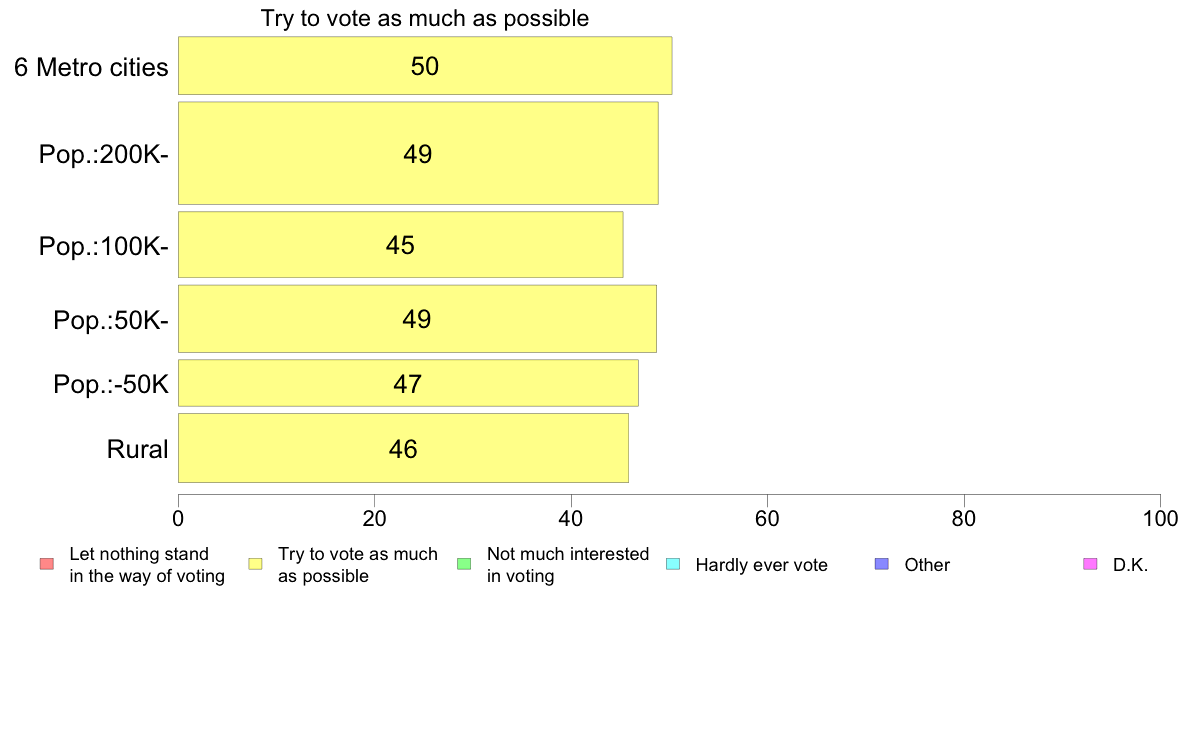Select the Pop.:200K- bar showing 49
The image size is (1188, 736).
click(x=418, y=153)
